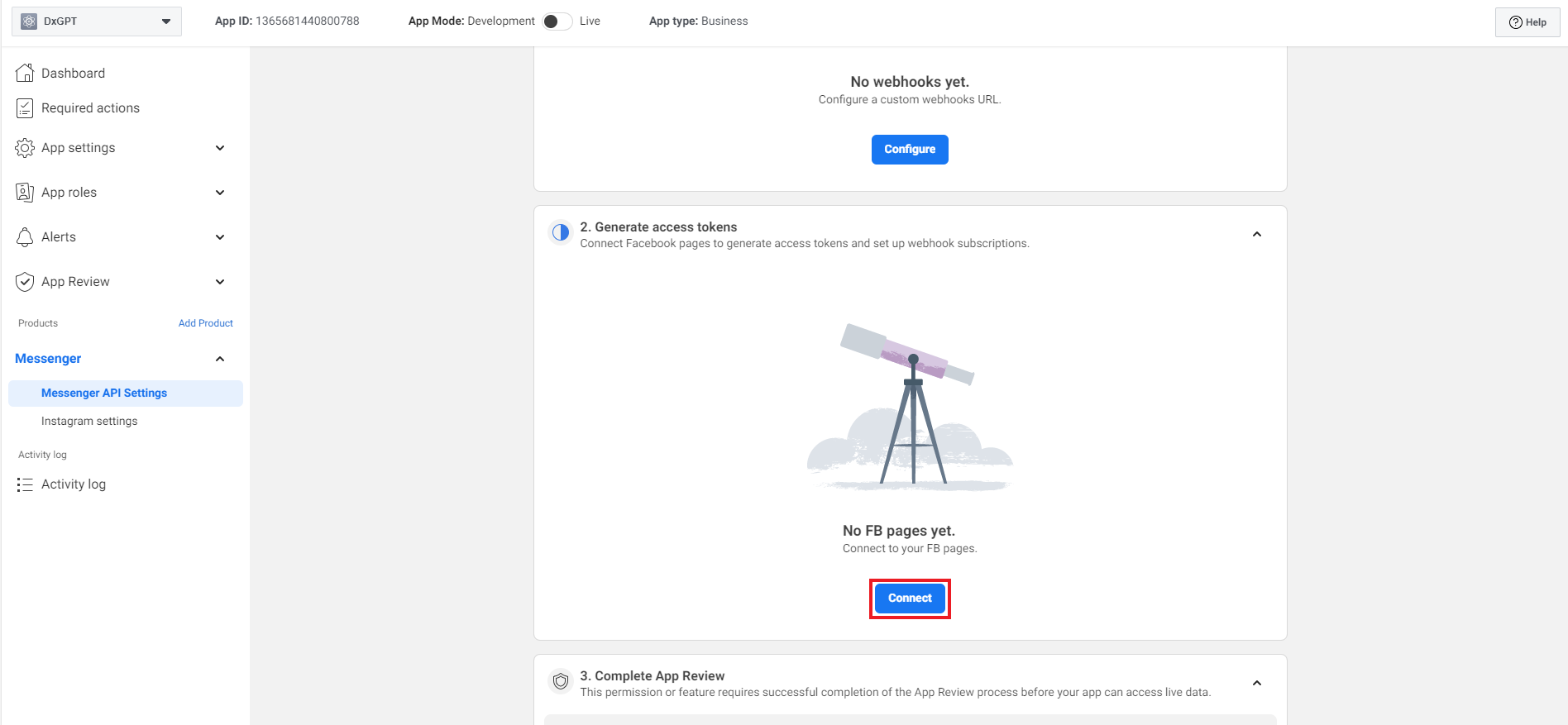
Task: Collapse the Messenger product section
Action: (x=220, y=359)
